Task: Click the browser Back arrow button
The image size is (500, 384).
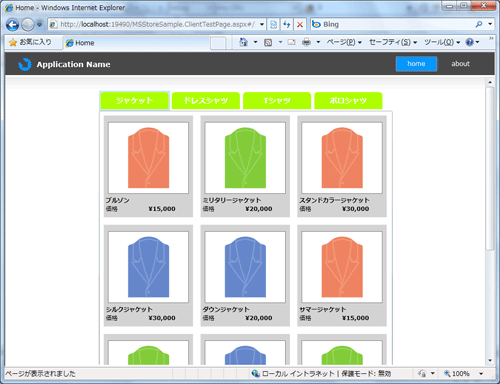Action: click(x=12, y=25)
